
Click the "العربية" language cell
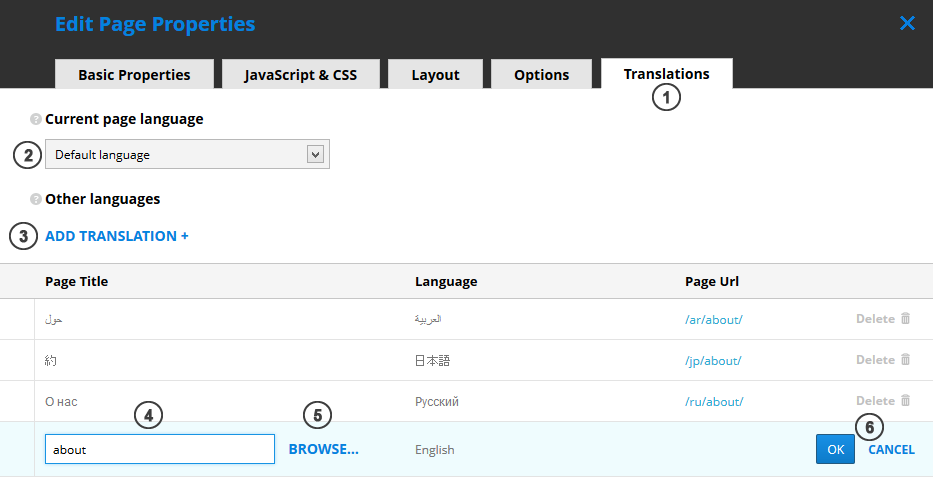pyautogui.click(x=428, y=319)
